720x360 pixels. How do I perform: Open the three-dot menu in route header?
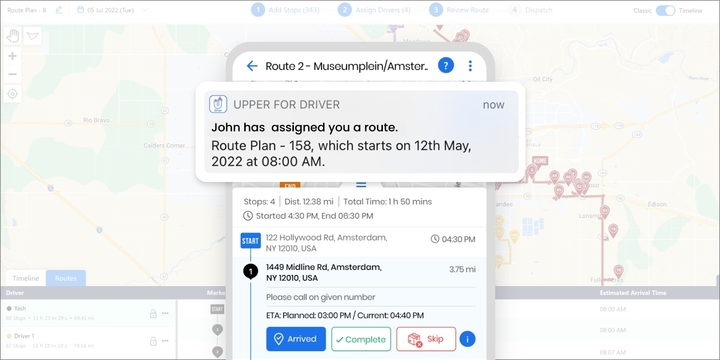[x=470, y=66]
